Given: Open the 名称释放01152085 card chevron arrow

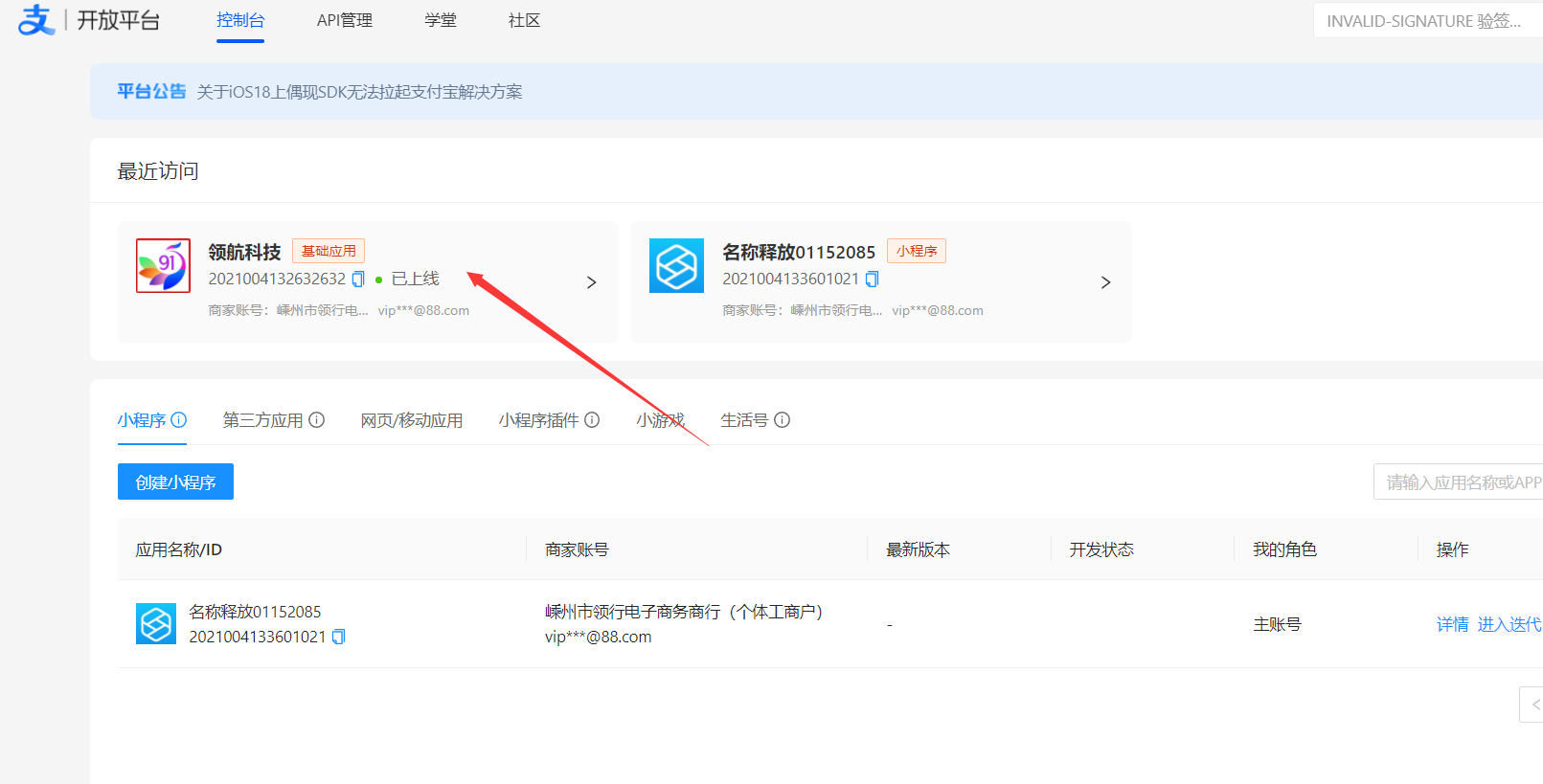Looking at the screenshot, I should [1105, 282].
